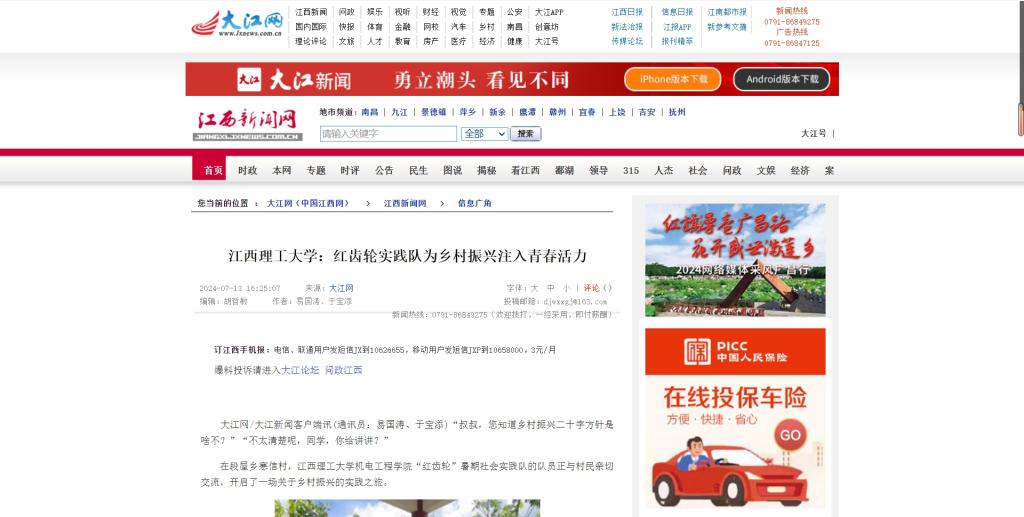This screenshot has height=517, width=1024.
Task: Set the font size to 小
Action: [x=566, y=288]
